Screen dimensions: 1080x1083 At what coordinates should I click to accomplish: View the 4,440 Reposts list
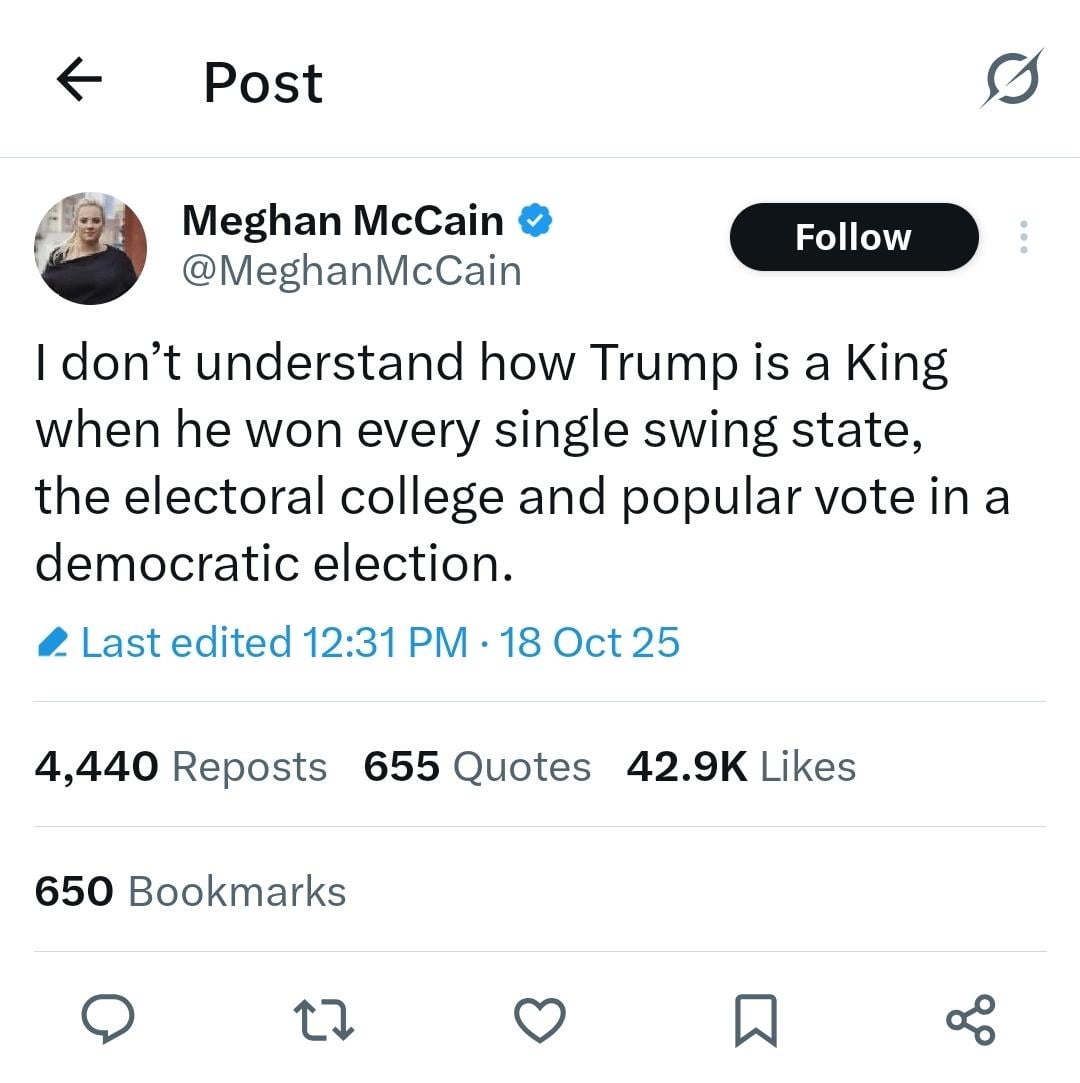(x=180, y=767)
